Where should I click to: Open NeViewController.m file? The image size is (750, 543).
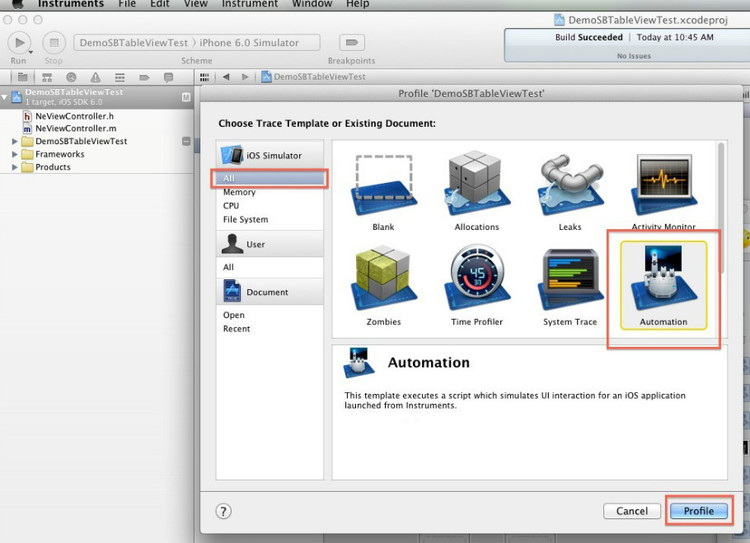(x=75, y=129)
